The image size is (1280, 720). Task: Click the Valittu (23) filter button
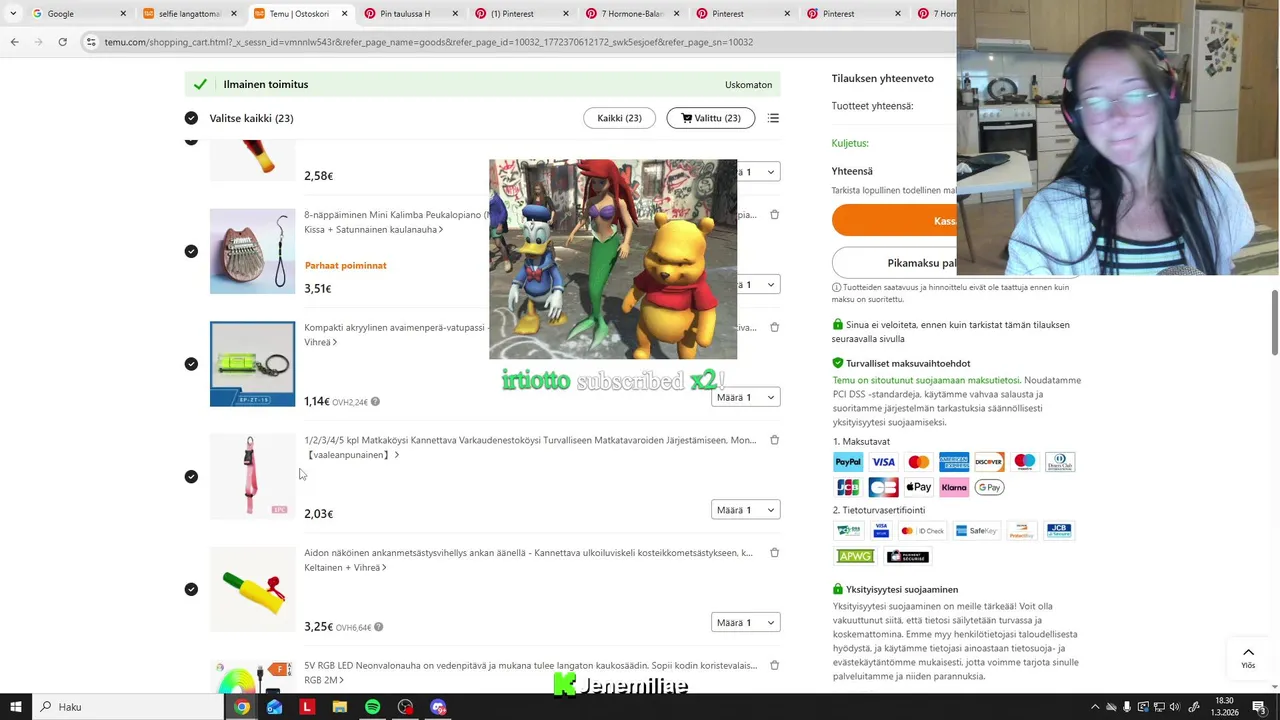click(x=711, y=118)
